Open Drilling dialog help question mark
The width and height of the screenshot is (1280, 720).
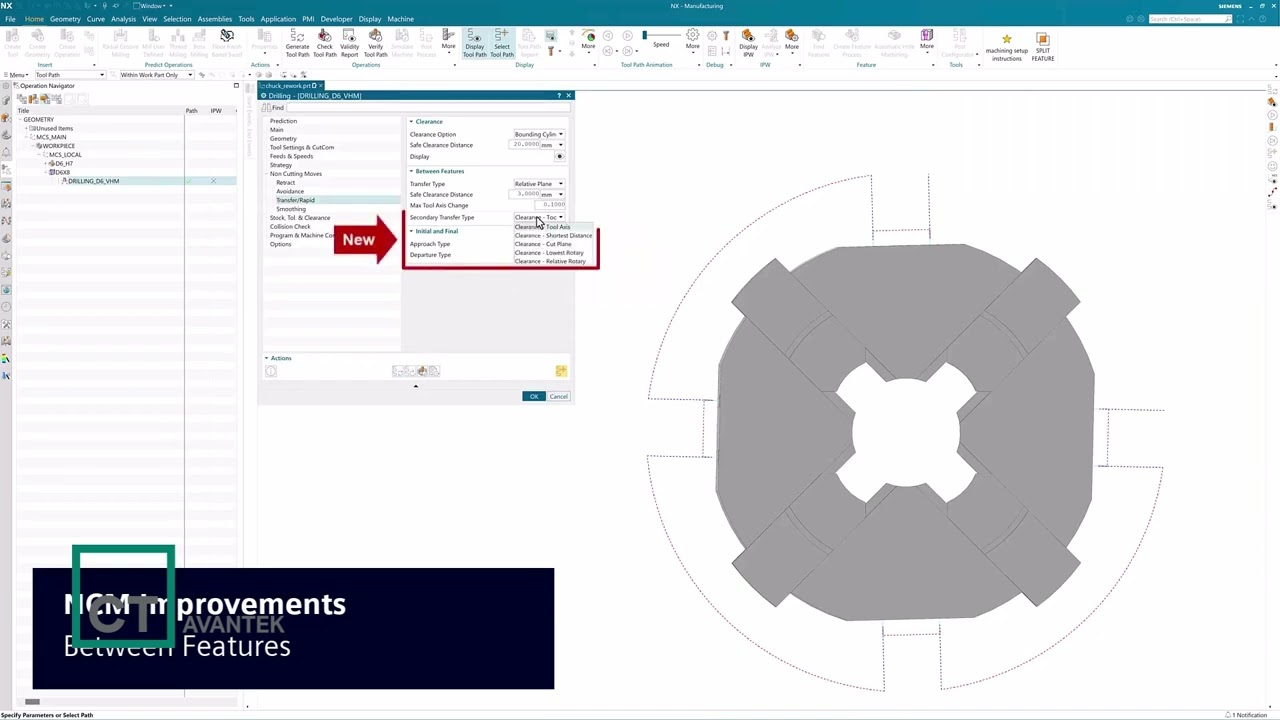click(x=559, y=95)
